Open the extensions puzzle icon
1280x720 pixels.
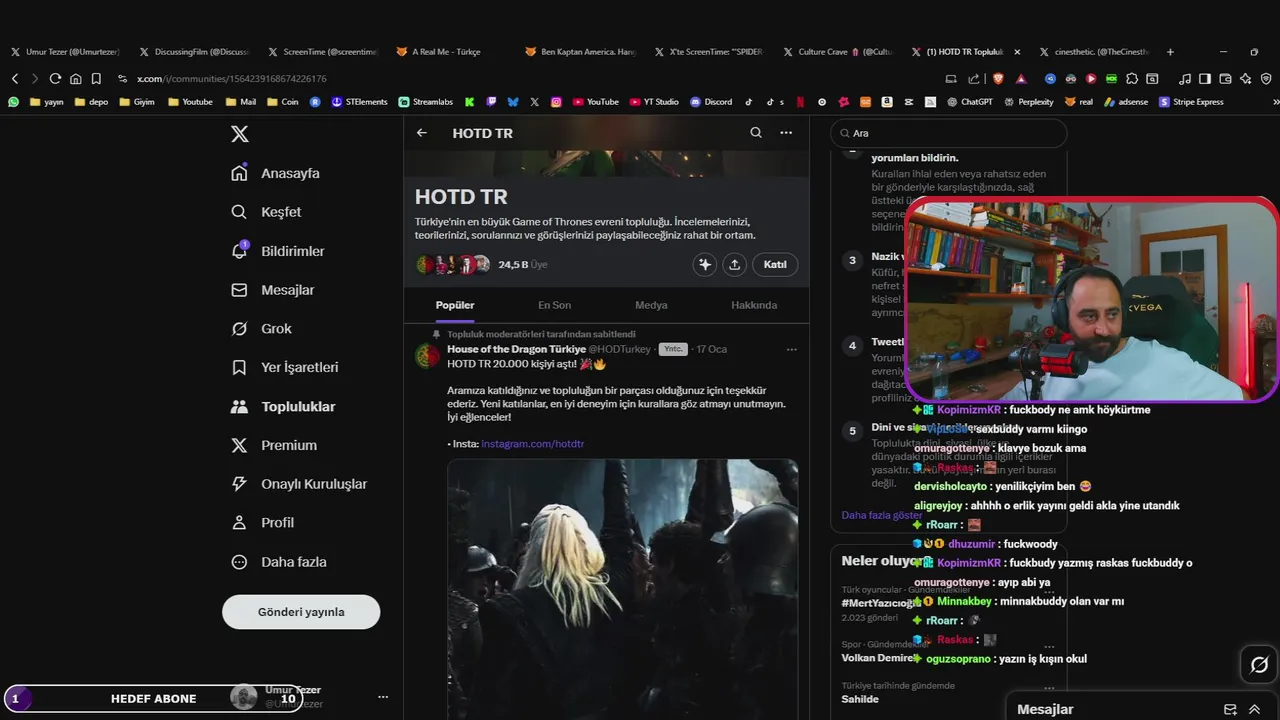click(x=1132, y=78)
